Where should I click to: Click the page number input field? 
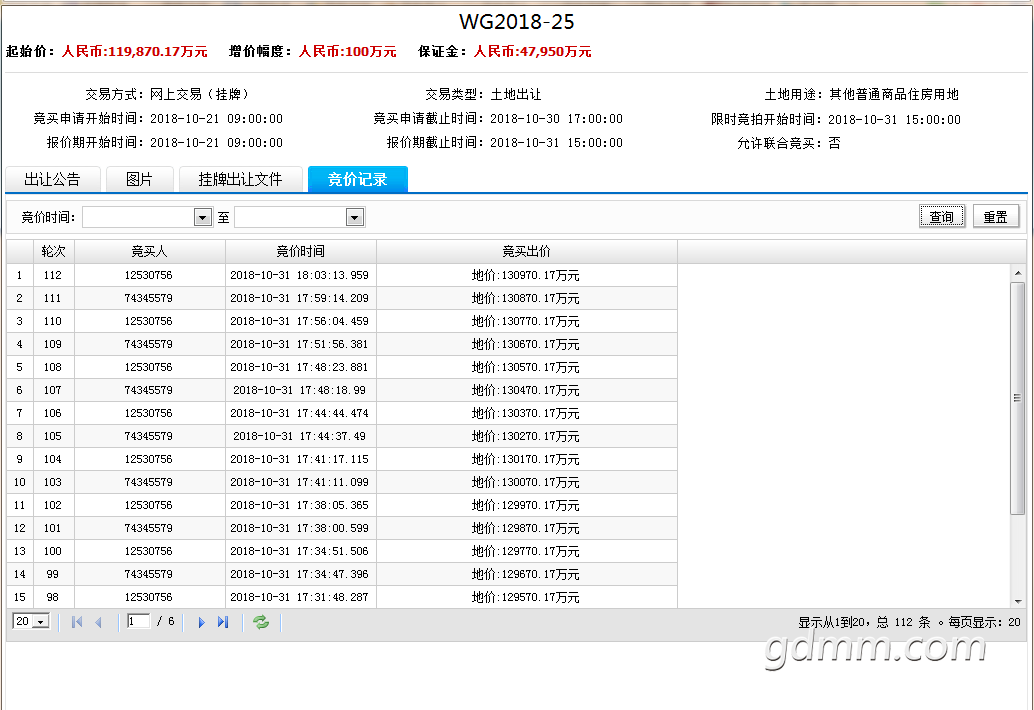coord(138,621)
